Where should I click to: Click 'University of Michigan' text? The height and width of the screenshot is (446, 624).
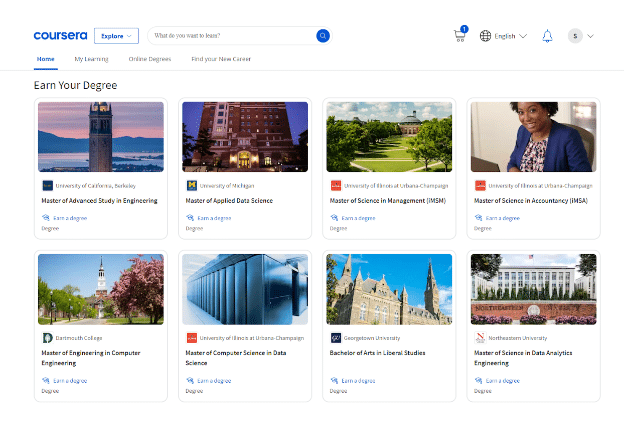227,186
